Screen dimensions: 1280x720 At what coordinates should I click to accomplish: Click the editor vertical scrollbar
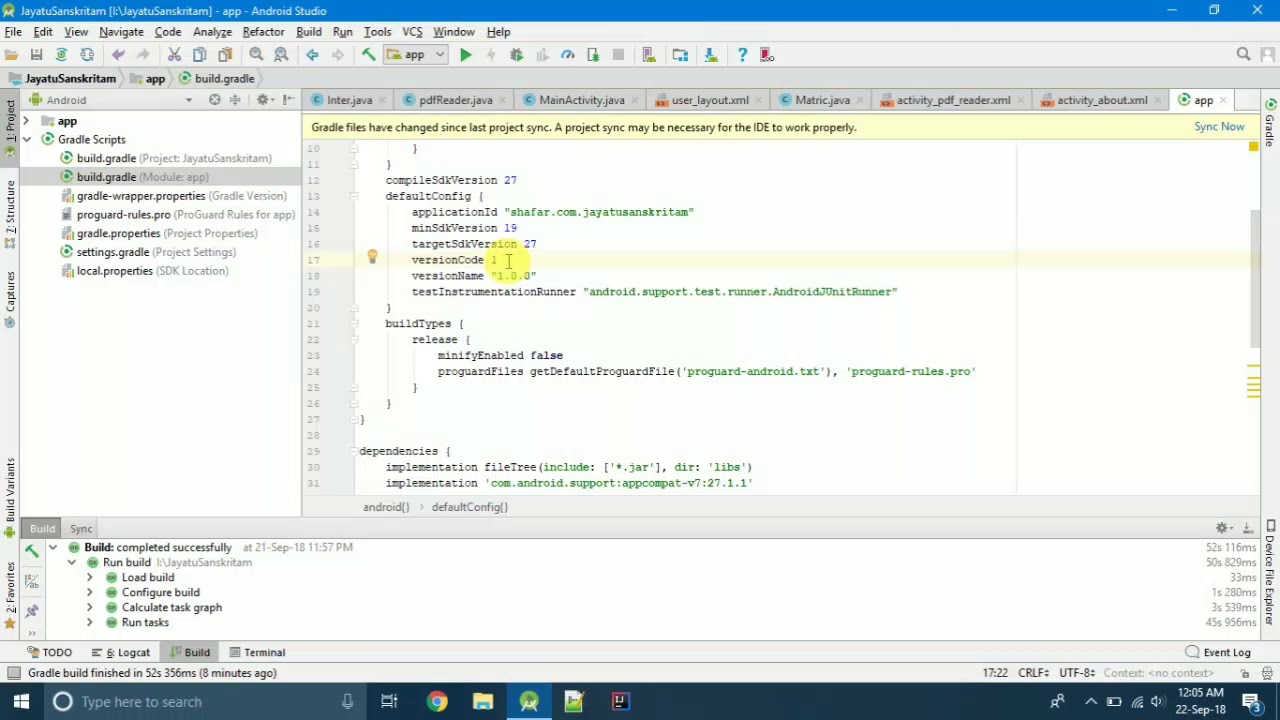tap(1253, 280)
